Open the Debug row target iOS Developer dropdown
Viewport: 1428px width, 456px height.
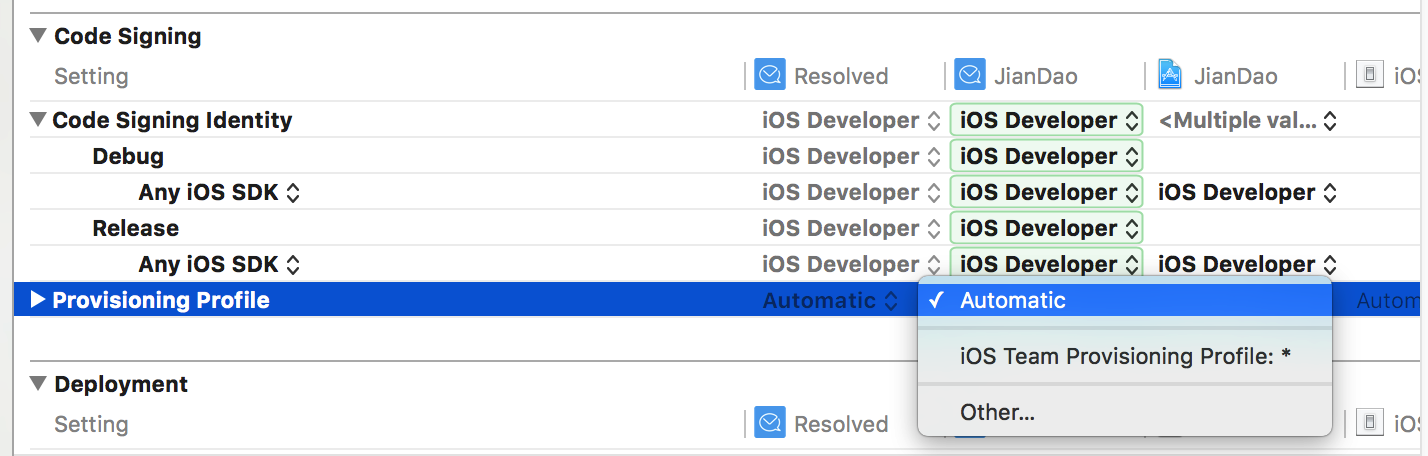coord(1046,157)
